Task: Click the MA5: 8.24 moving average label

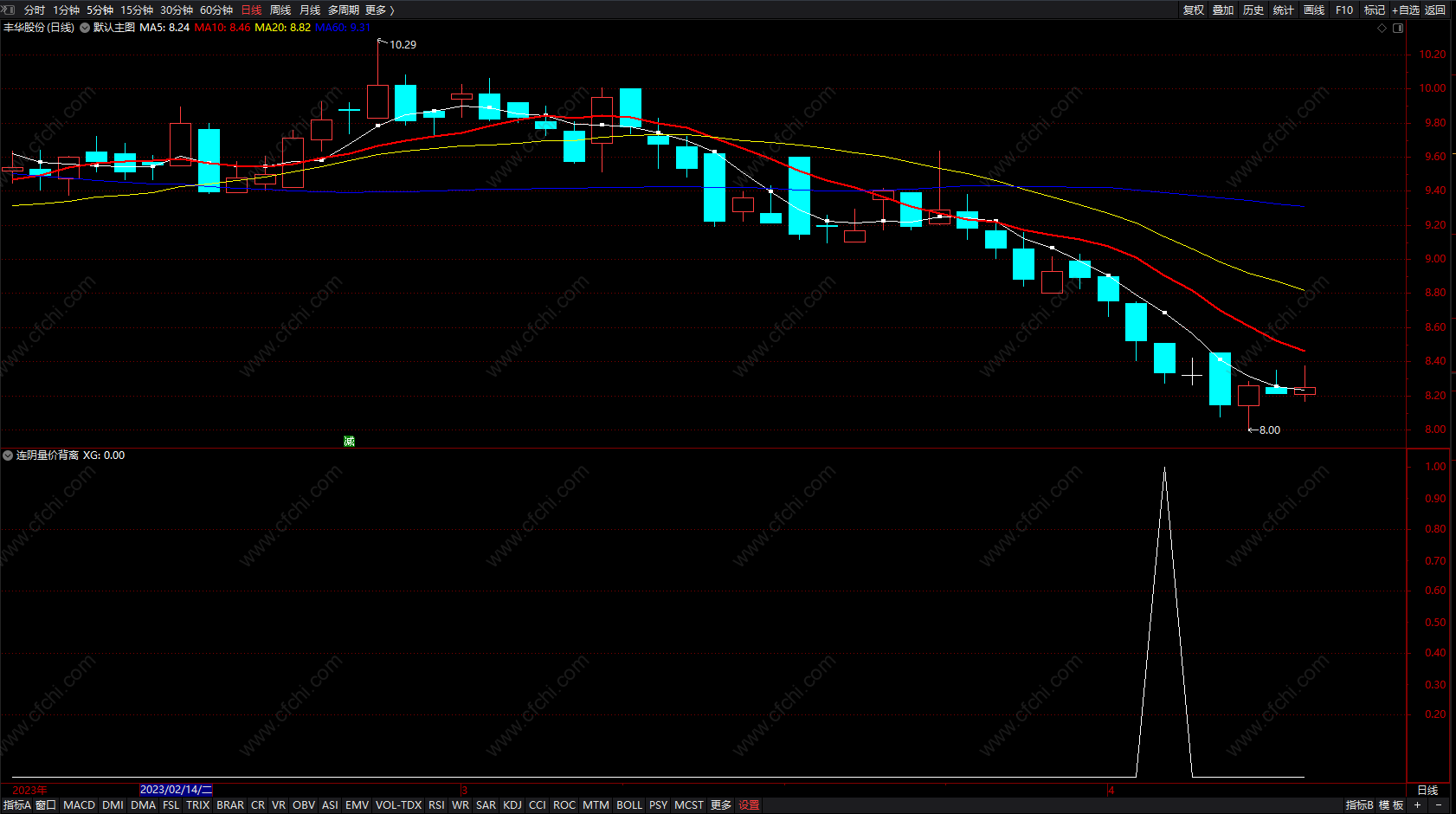Action: coord(164,28)
